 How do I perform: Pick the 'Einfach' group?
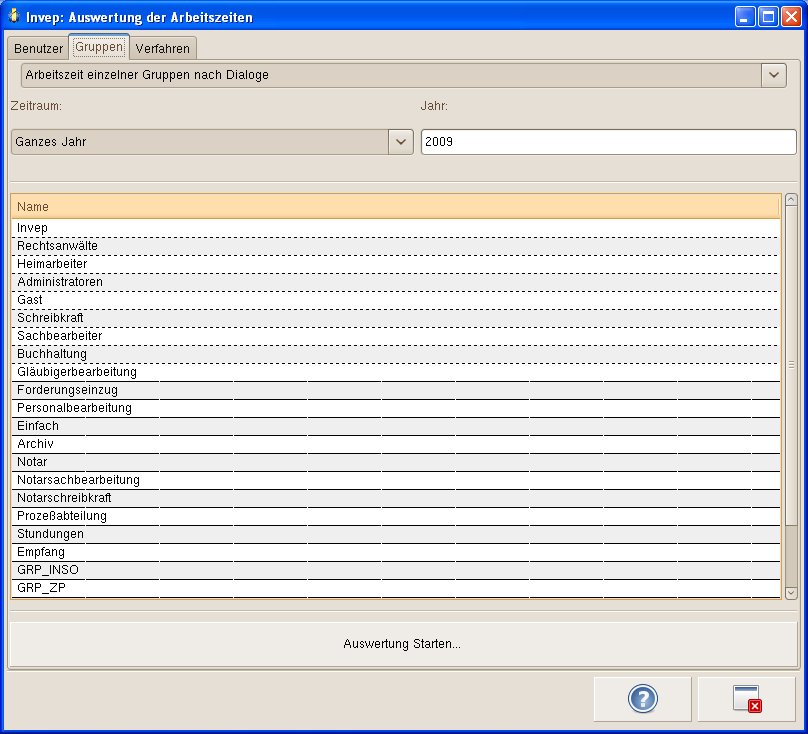(395, 426)
